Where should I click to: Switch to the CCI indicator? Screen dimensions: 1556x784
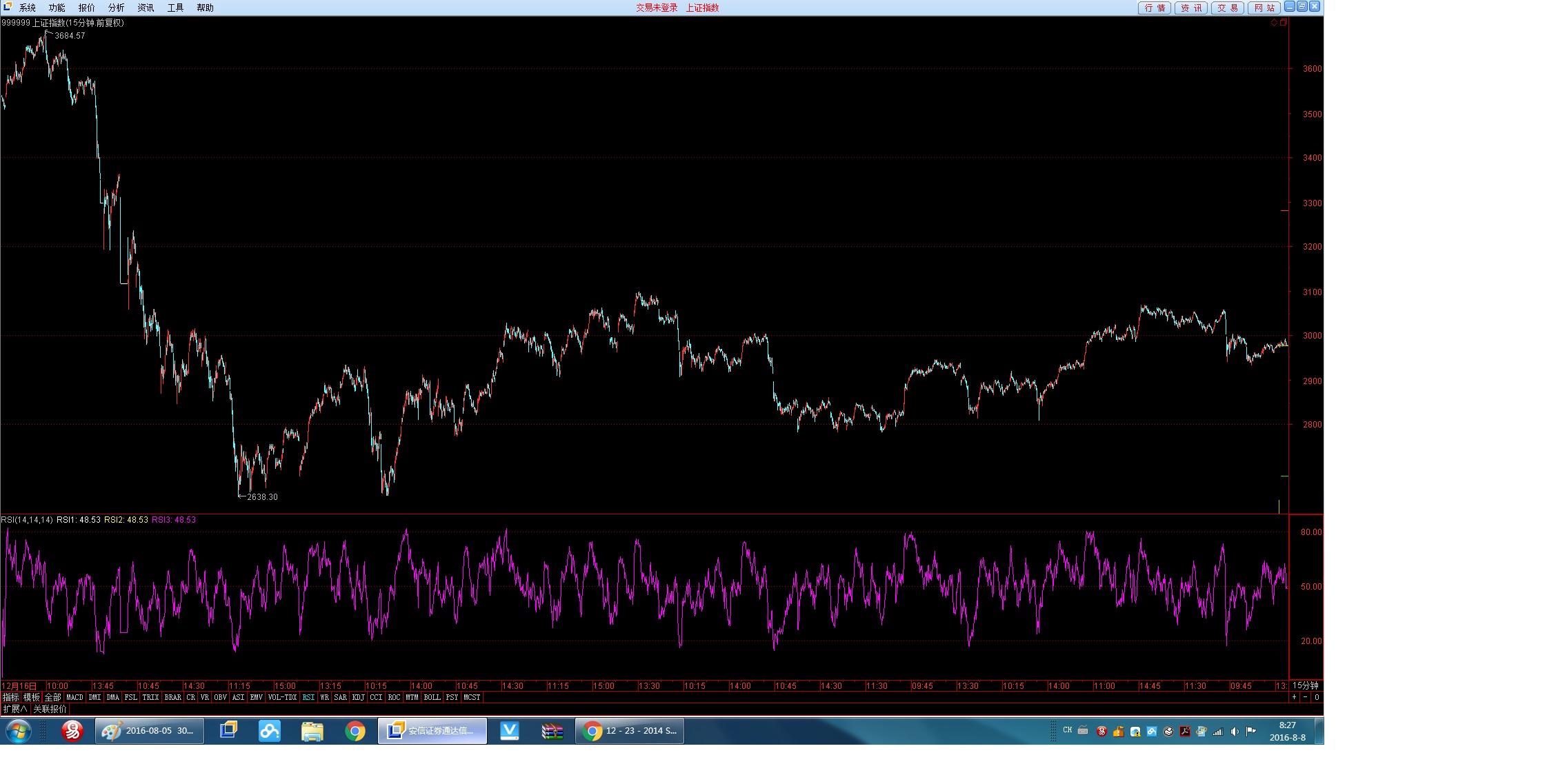[x=377, y=698]
